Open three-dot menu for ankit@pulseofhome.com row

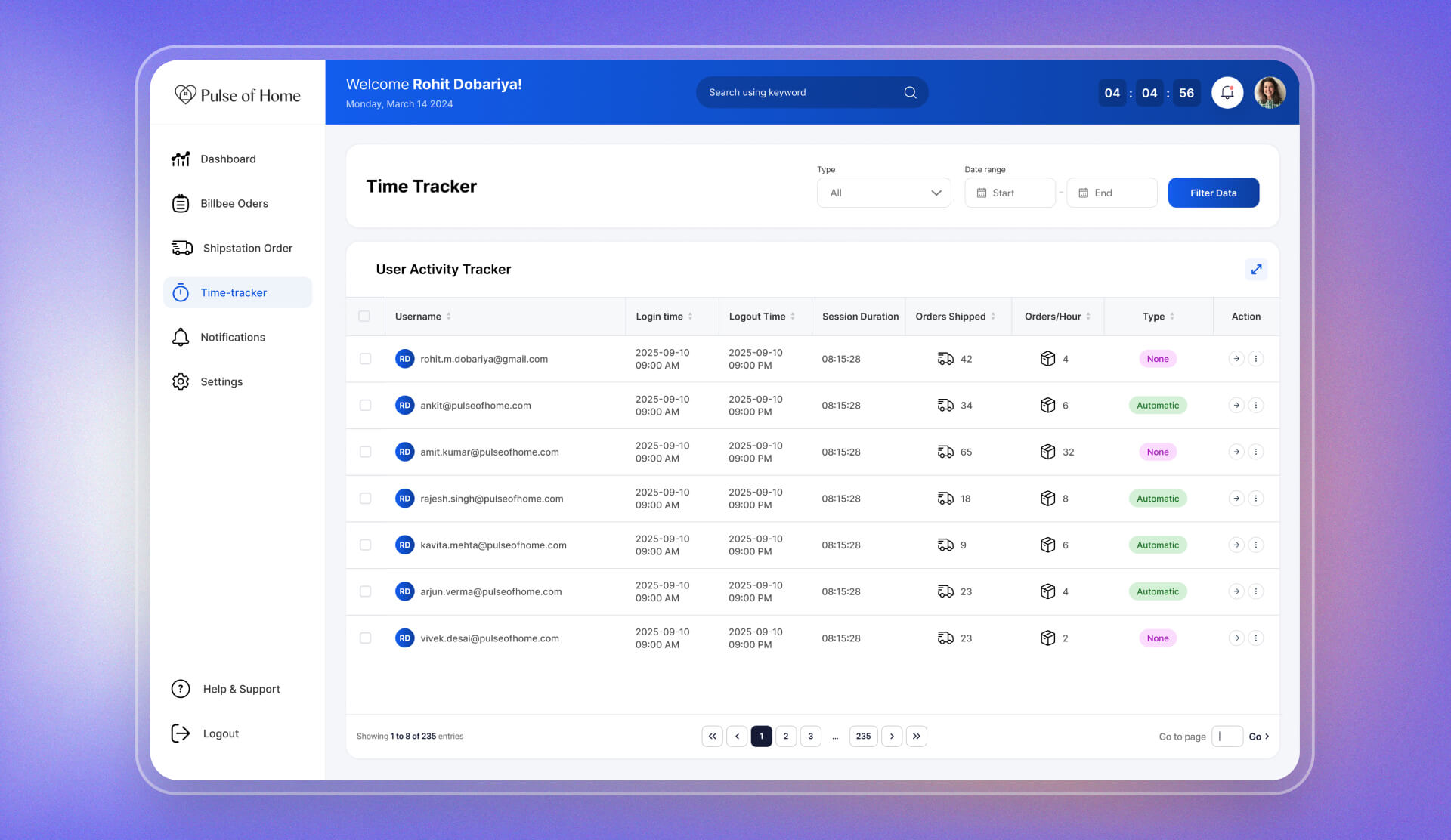(1256, 406)
